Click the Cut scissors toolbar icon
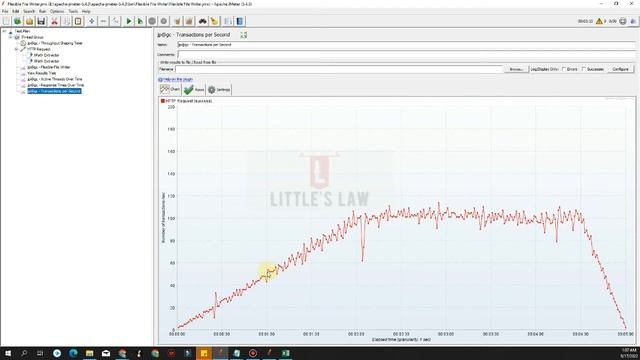Viewport: 640px width, 360px height. [54, 21]
